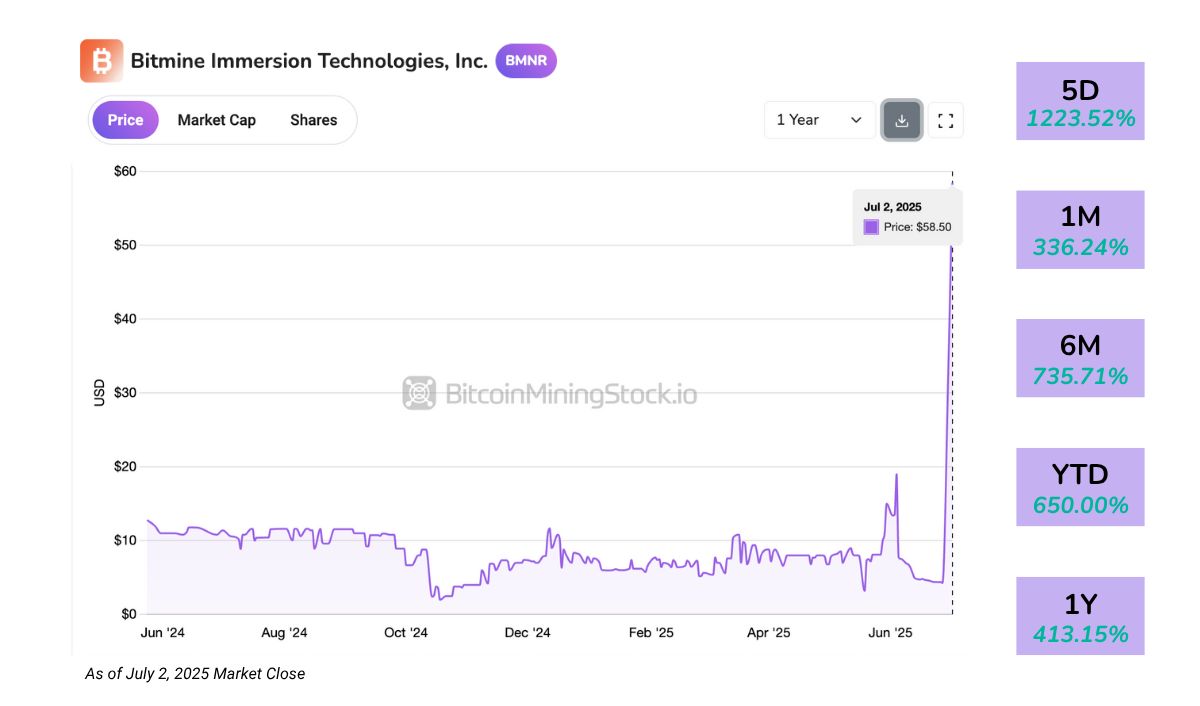1200x706 pixels.
Task: Download the chart data
Action: coord(901,120)
